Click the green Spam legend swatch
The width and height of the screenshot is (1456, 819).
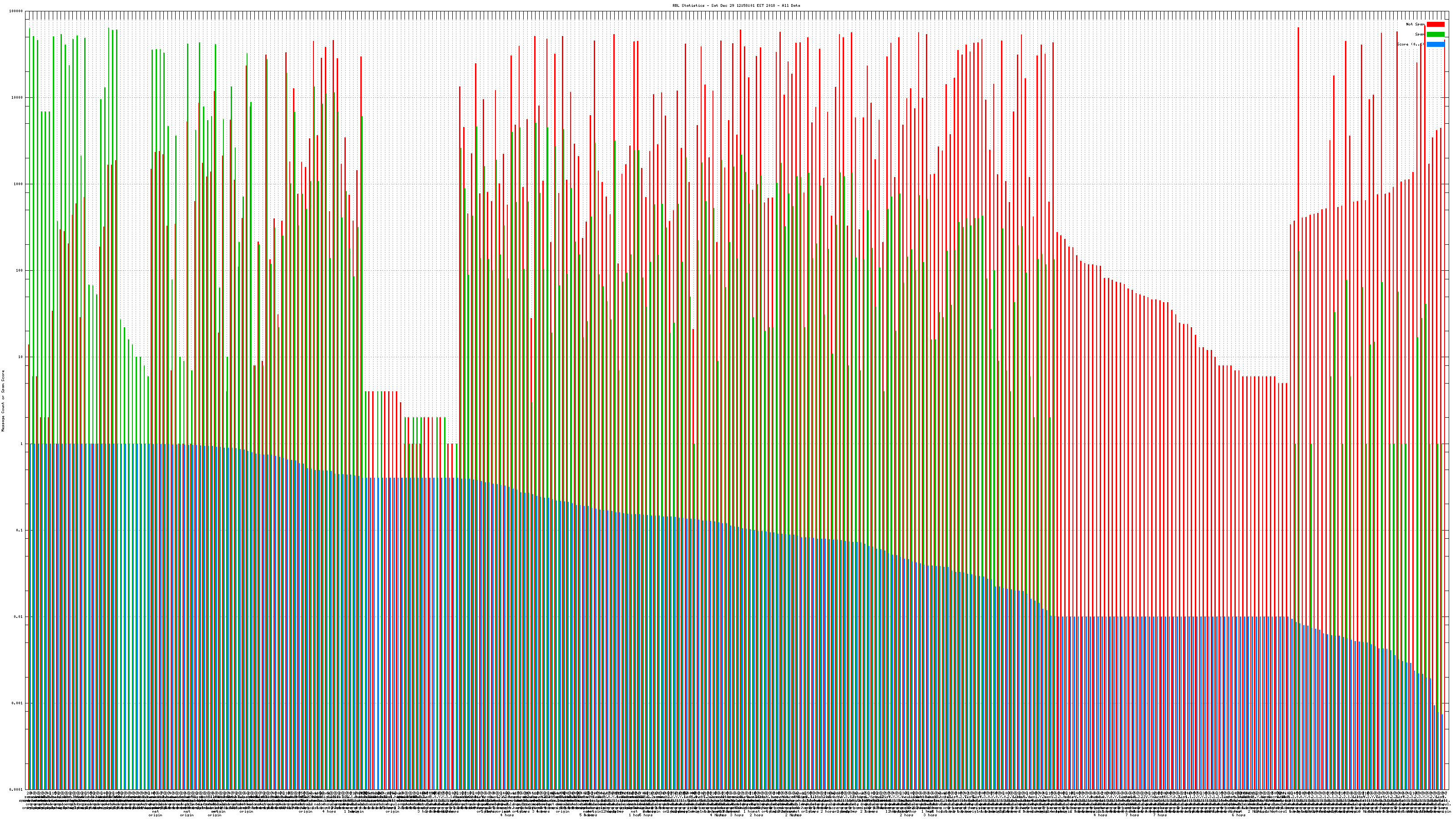pos(1435,35)
